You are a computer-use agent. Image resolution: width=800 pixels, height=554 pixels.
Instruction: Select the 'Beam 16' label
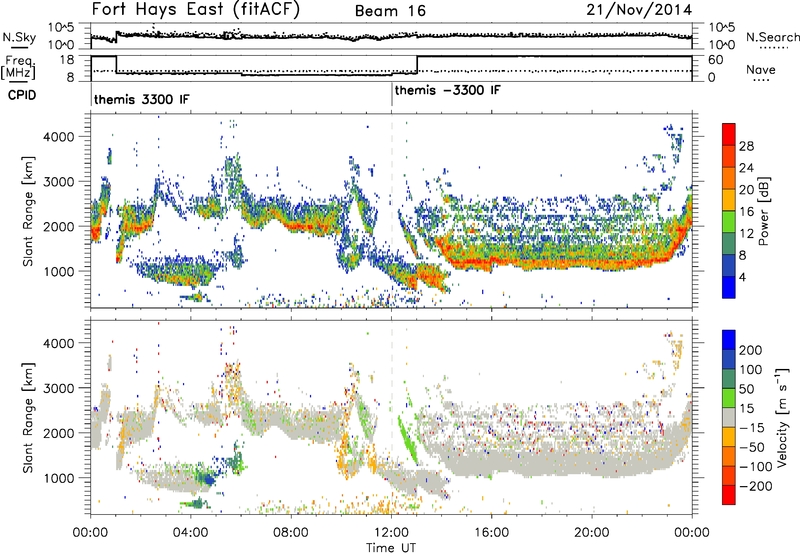click(x=390, y=11)
